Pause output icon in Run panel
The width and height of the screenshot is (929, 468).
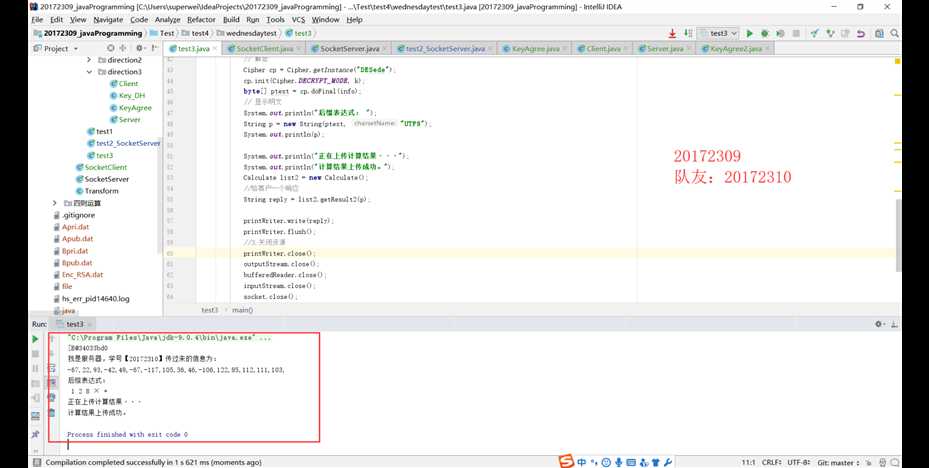coord(35,368)
